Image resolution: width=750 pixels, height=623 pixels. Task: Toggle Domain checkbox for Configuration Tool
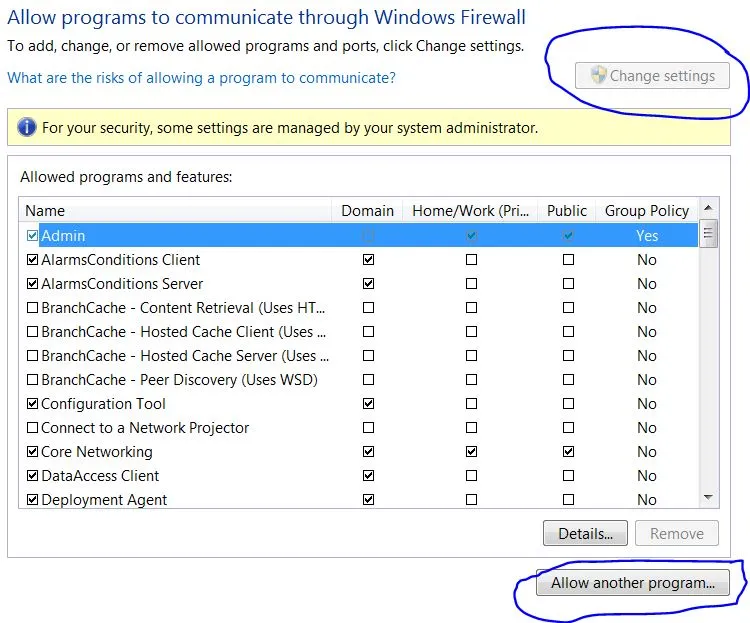368,403
